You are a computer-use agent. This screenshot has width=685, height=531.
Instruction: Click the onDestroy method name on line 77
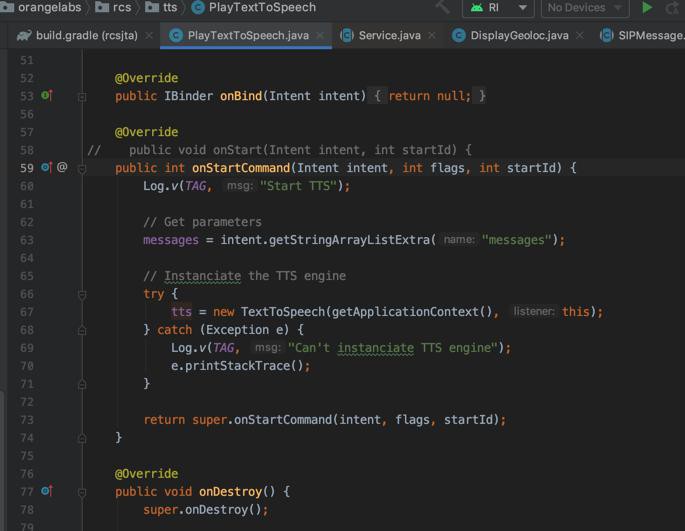coord(230,492)
